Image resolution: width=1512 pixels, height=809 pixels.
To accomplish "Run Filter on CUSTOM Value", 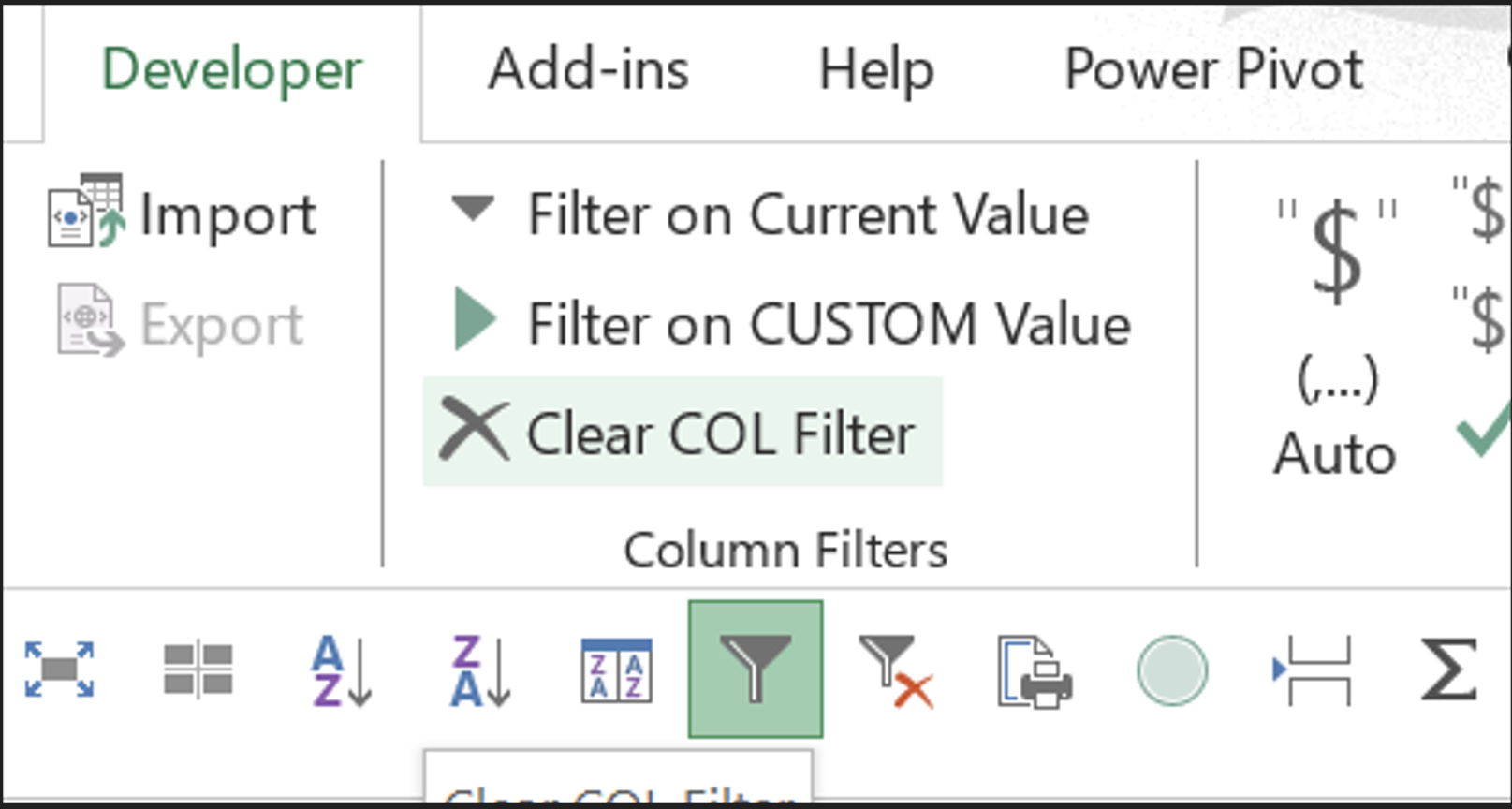I will [x=792, y=323].
